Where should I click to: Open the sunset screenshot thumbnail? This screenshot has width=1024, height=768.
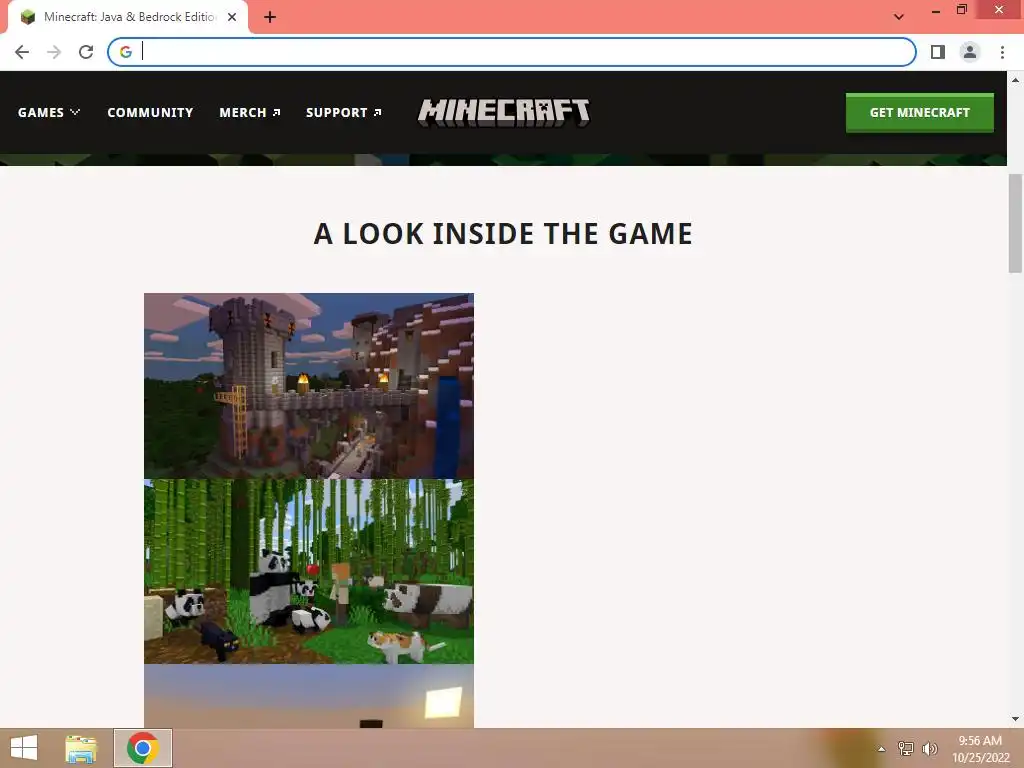(x=309, y=696)
